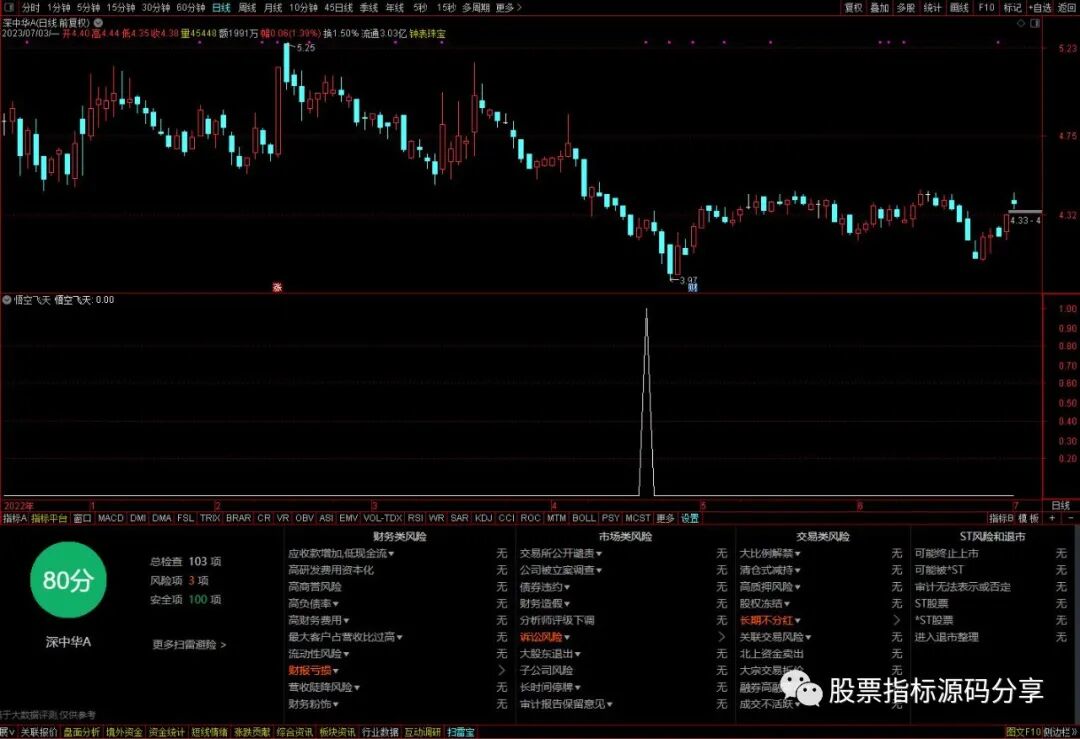Select 60分钟 timeframe
Screen dimensions: 1080x739
point(191,8)
